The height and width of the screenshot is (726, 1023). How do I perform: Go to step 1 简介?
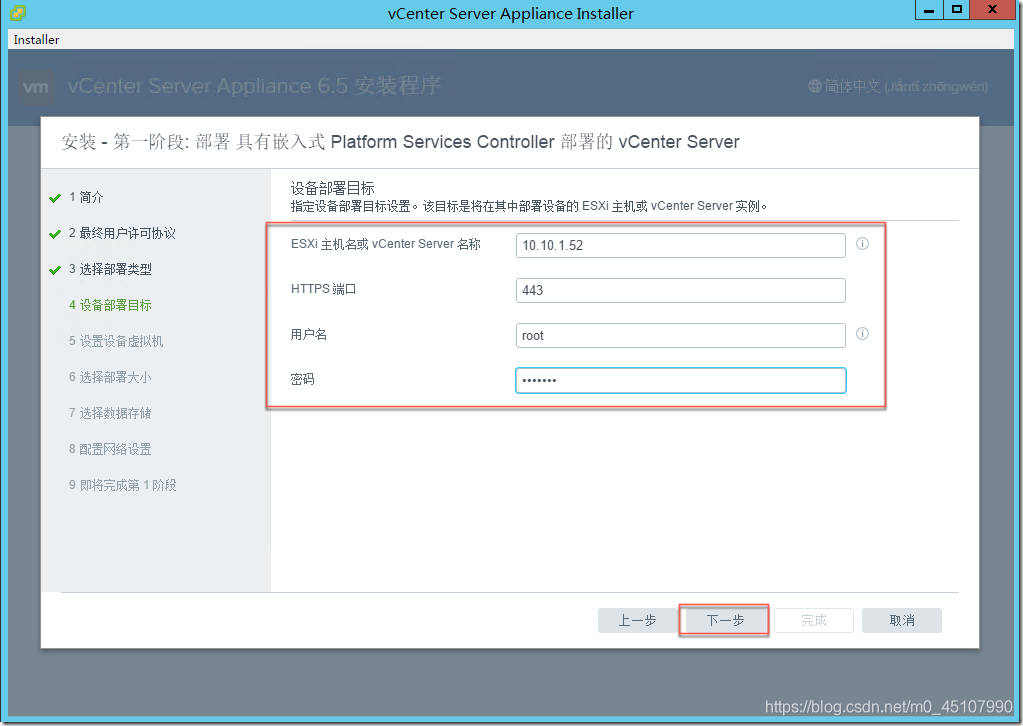pos(86,197)
